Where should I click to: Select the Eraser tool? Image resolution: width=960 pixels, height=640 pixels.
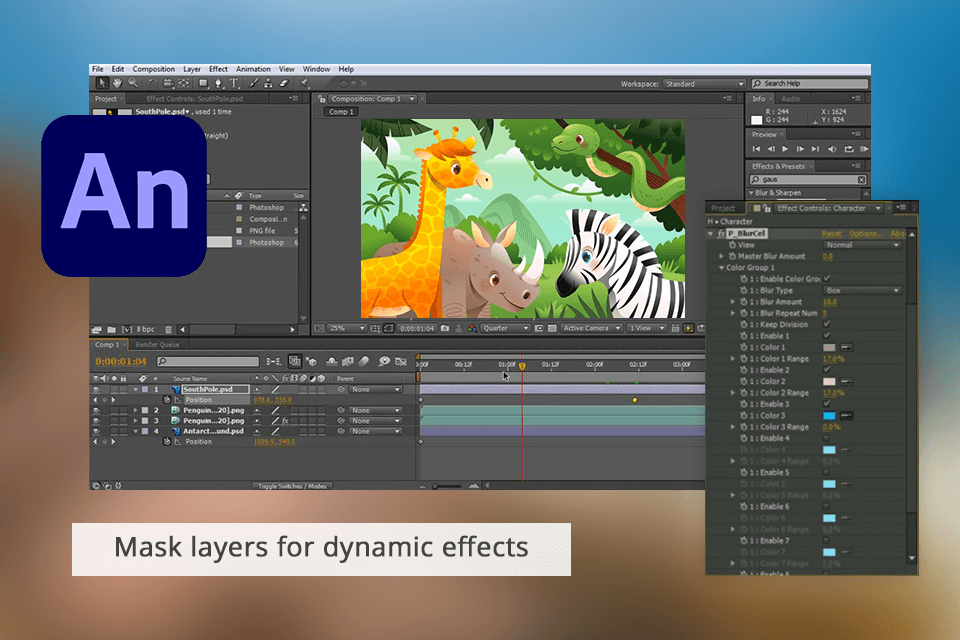283,83
